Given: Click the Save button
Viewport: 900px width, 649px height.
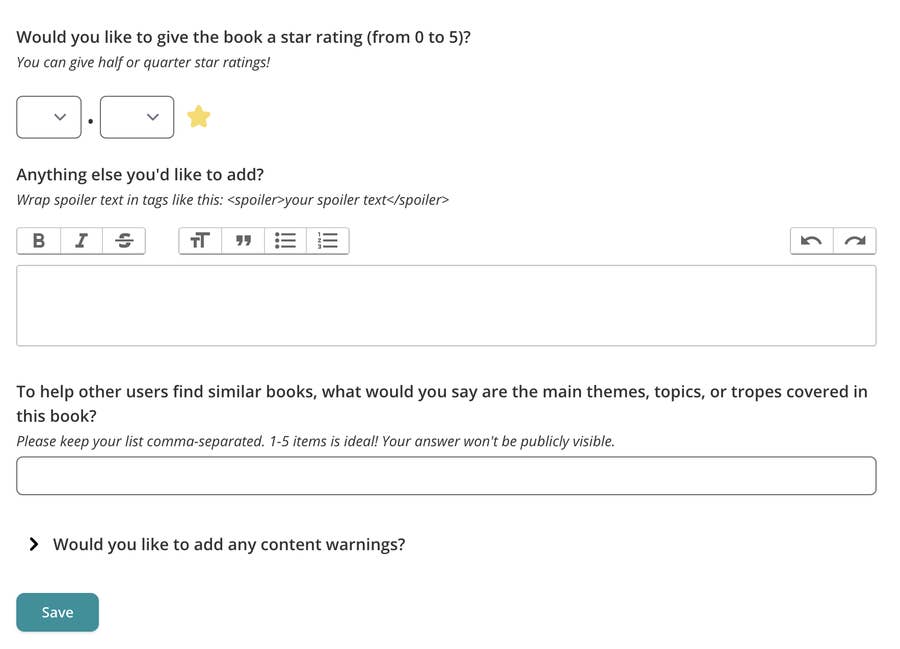Looking at the screenshot, I should 57,612.
